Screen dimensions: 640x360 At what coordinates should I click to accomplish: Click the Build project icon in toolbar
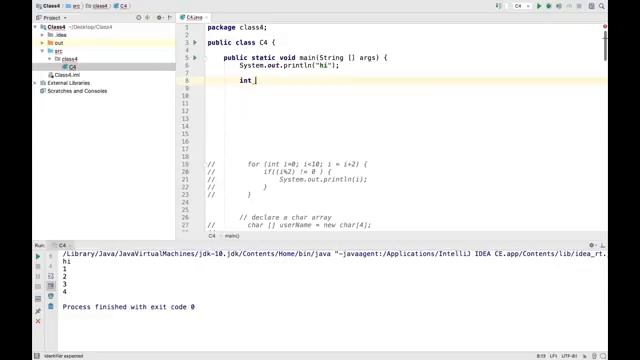point(499,6)
